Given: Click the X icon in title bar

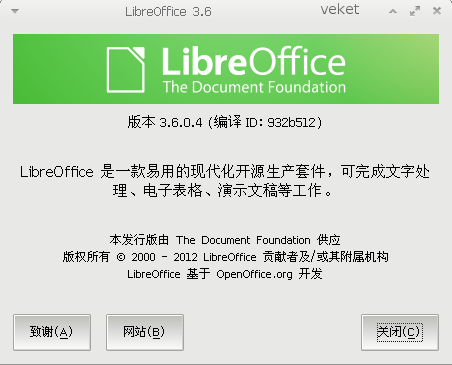Looking at the screenshot, I should (x=437, y=11).
